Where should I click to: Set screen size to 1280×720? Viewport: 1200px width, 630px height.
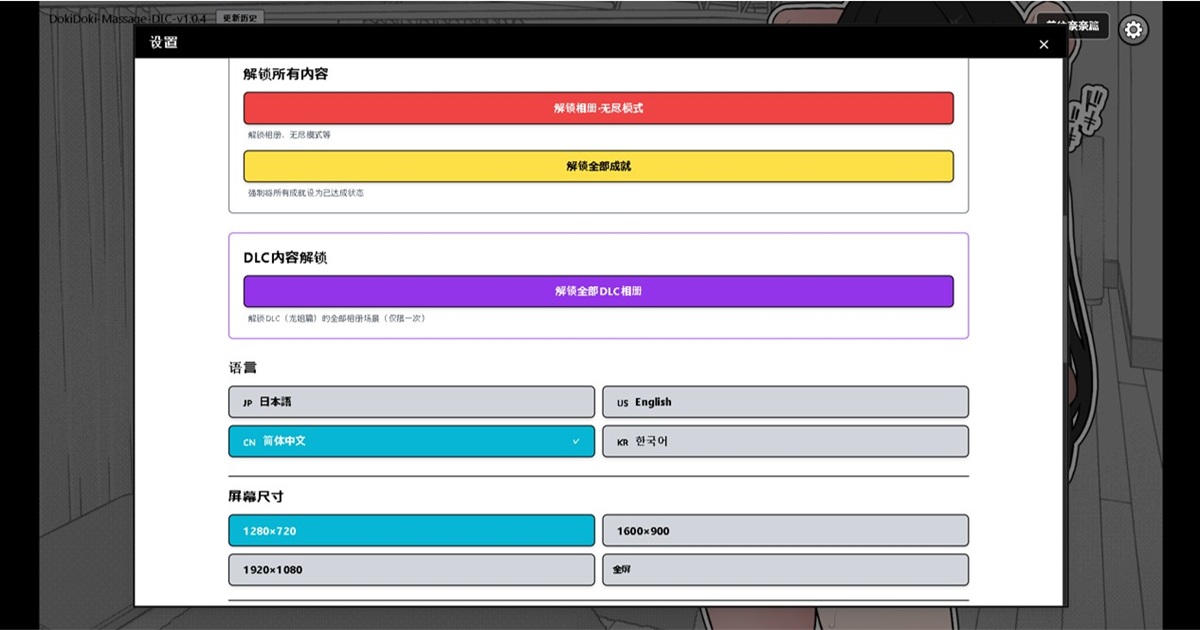click(x=412, y=530)
